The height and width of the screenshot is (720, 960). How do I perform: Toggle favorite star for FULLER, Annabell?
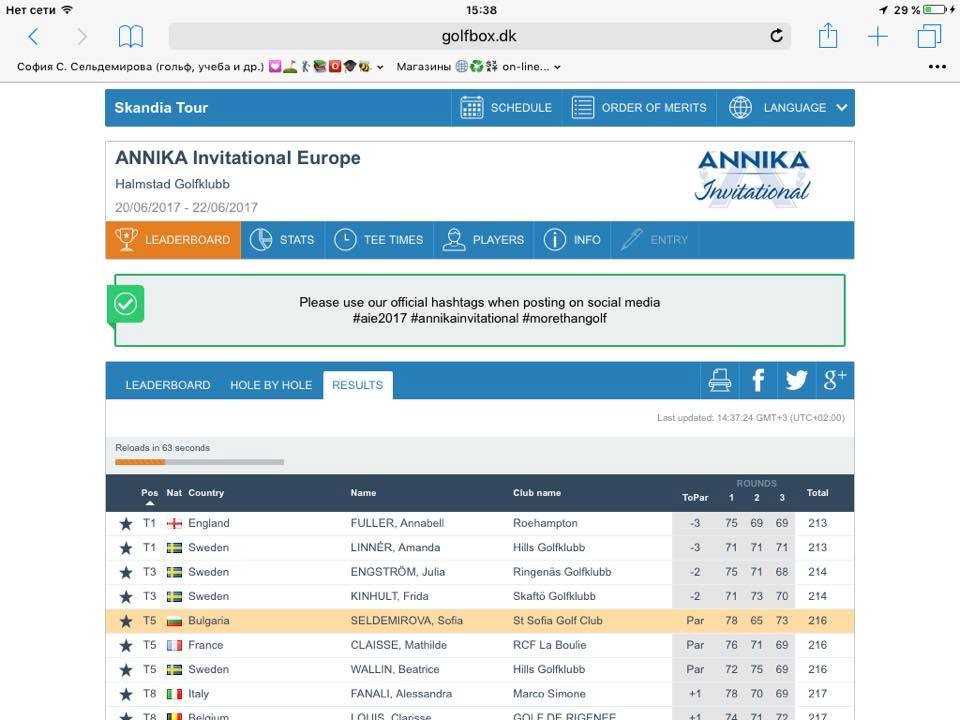pyautogui.click(x=126, y=523)
